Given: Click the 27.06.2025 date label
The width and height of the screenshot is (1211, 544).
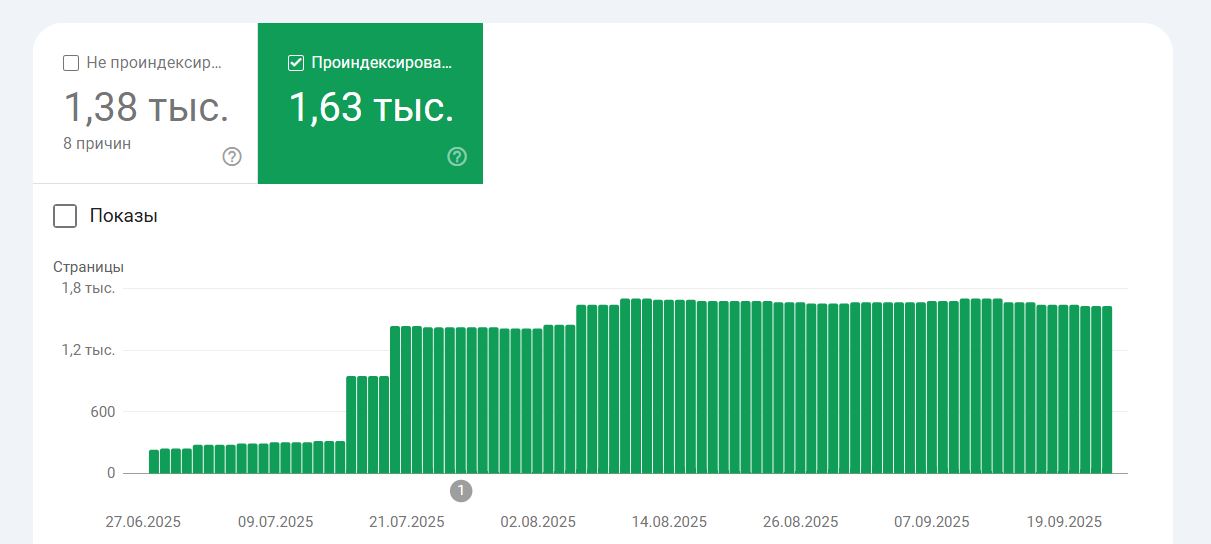Looking at the screenshot, I should tap(143, 522).
